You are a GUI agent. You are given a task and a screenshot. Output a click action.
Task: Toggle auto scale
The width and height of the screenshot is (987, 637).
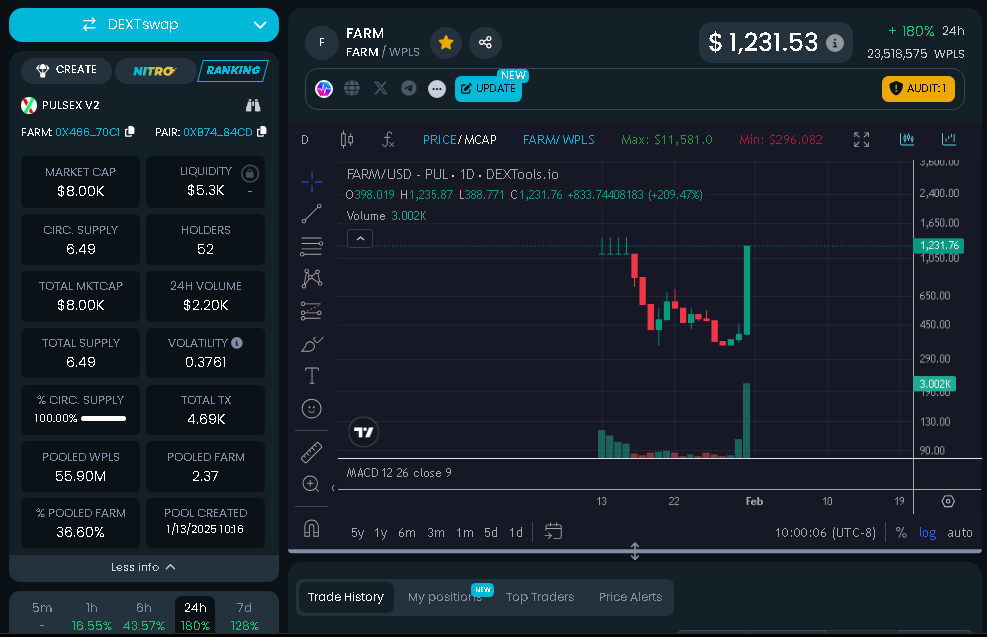[x=959, y=533]
